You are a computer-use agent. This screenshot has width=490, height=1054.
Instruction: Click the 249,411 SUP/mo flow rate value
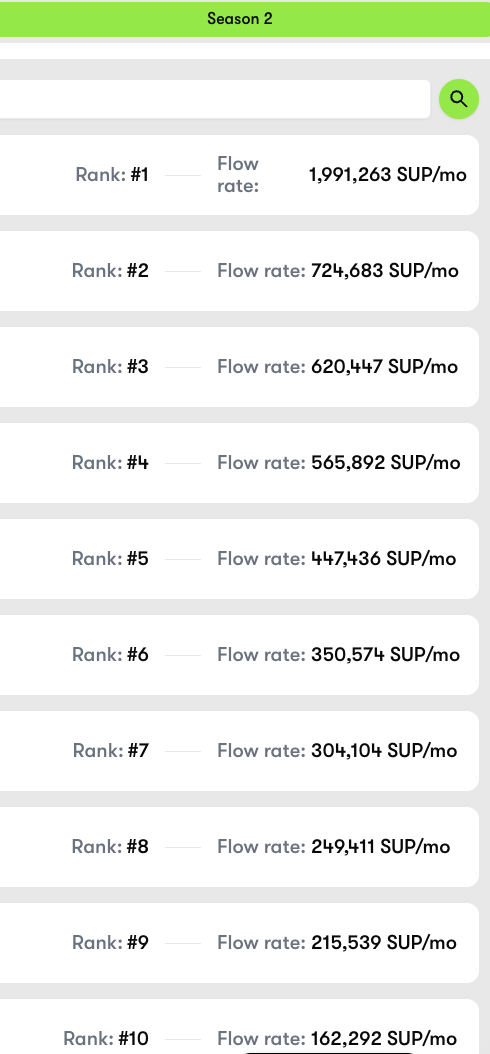381,847
